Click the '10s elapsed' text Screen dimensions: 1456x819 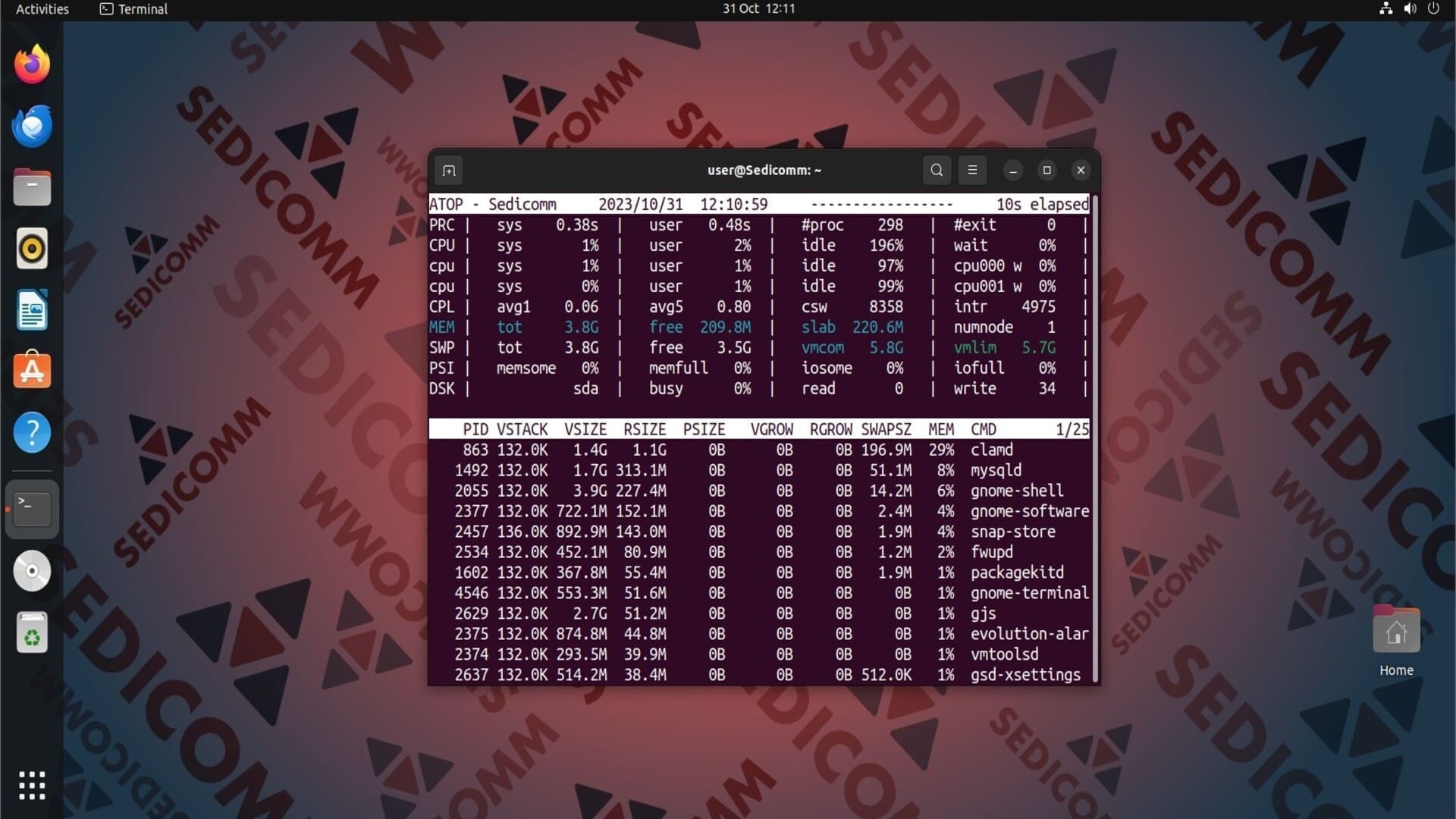(x=1043, y=204)
